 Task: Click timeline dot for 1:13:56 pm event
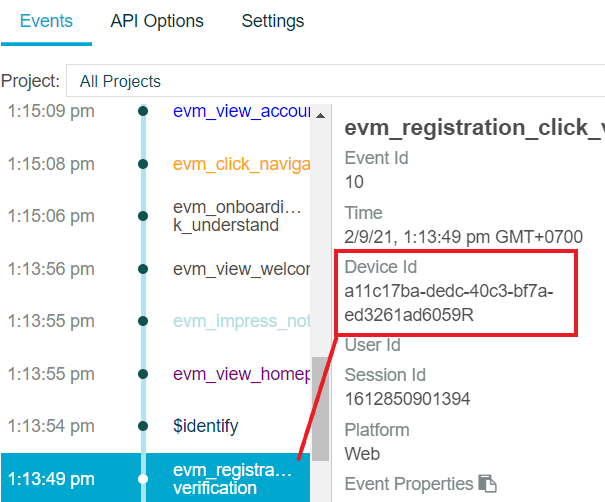click(x=143, y=269)
